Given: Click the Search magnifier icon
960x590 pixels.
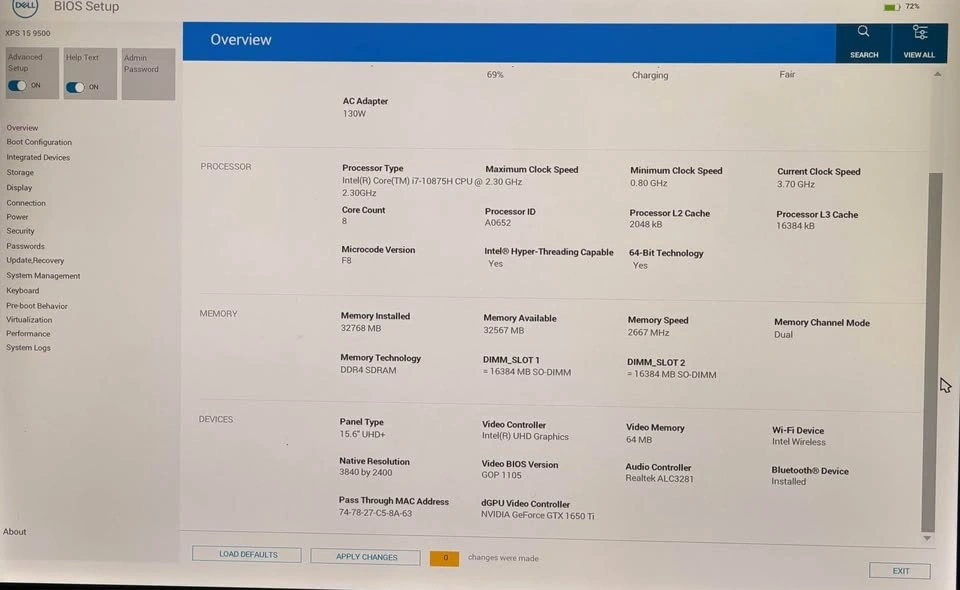Looking at the screenshot, I should pyautogui.click(x=864, y=33).
